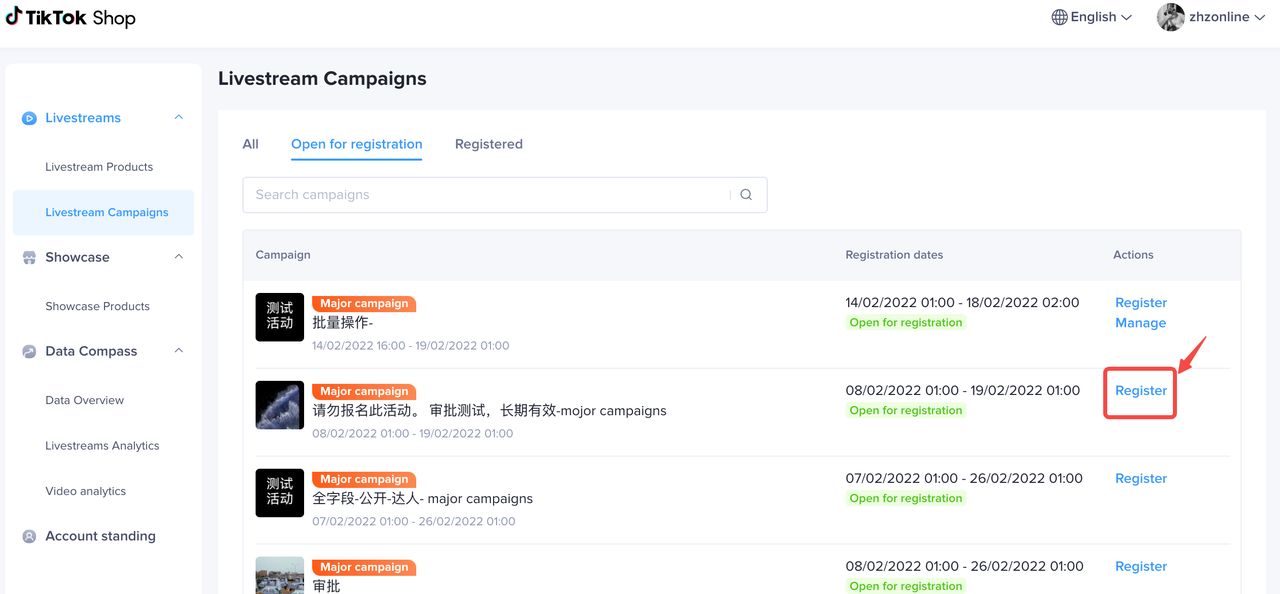Switch to the Registered tab
Viewport: 1280px width, 594px height.
pos(488,144)
